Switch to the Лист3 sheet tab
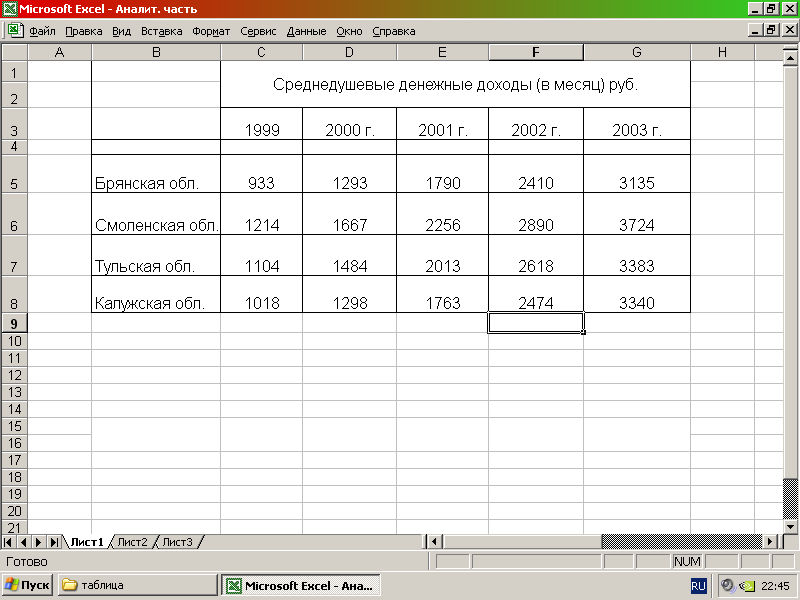The image size is (800, 600). pos(178,542)
